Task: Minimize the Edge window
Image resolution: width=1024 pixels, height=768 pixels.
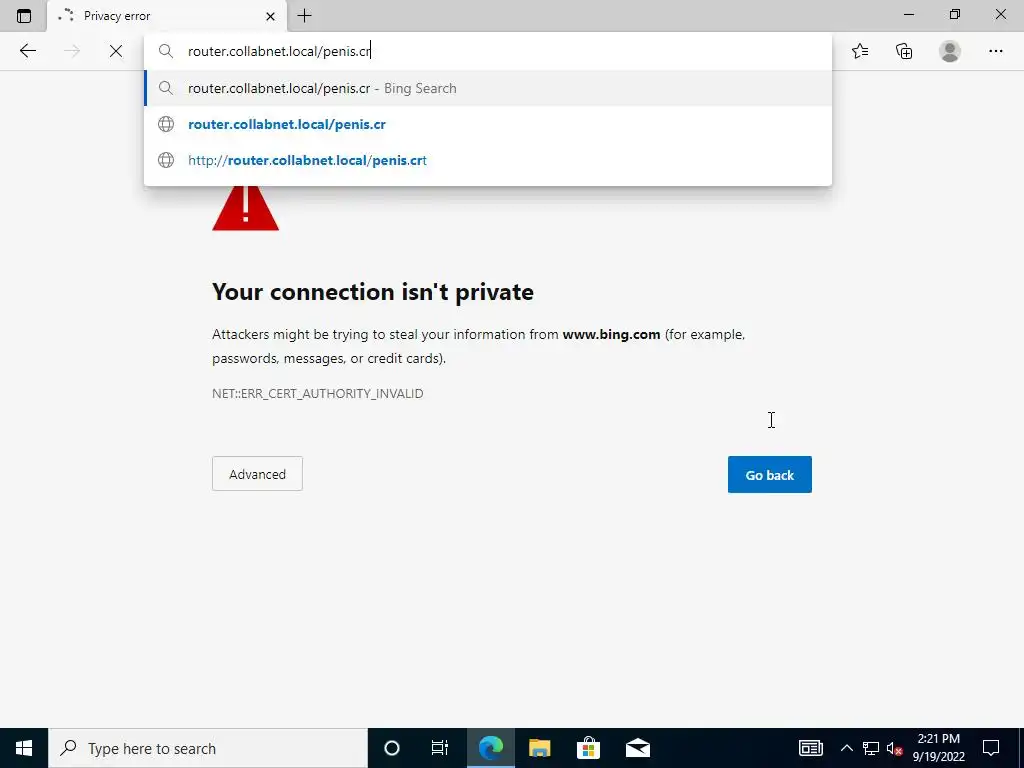Action: click(909, 14)
